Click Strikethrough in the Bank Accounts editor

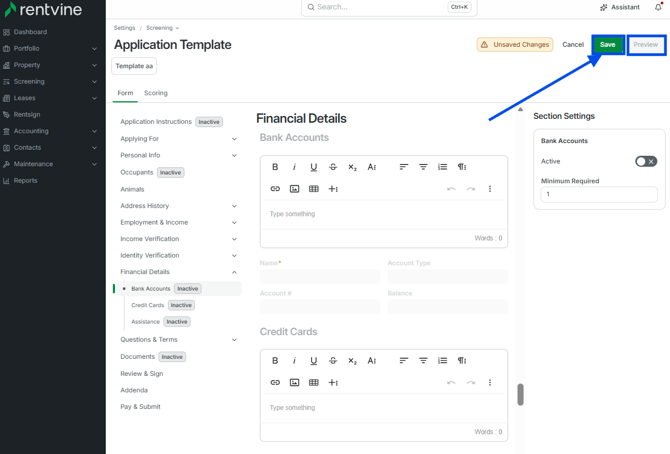point(333,167)
